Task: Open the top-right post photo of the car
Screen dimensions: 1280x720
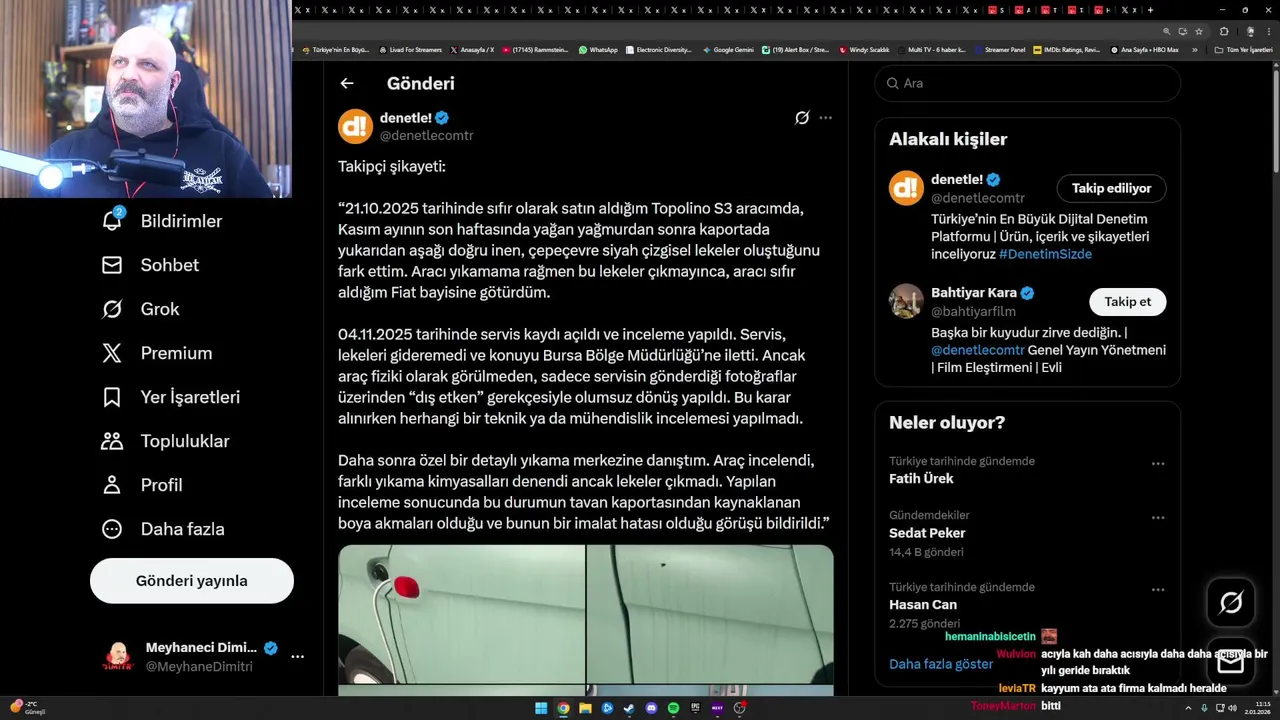Action: 710,614
